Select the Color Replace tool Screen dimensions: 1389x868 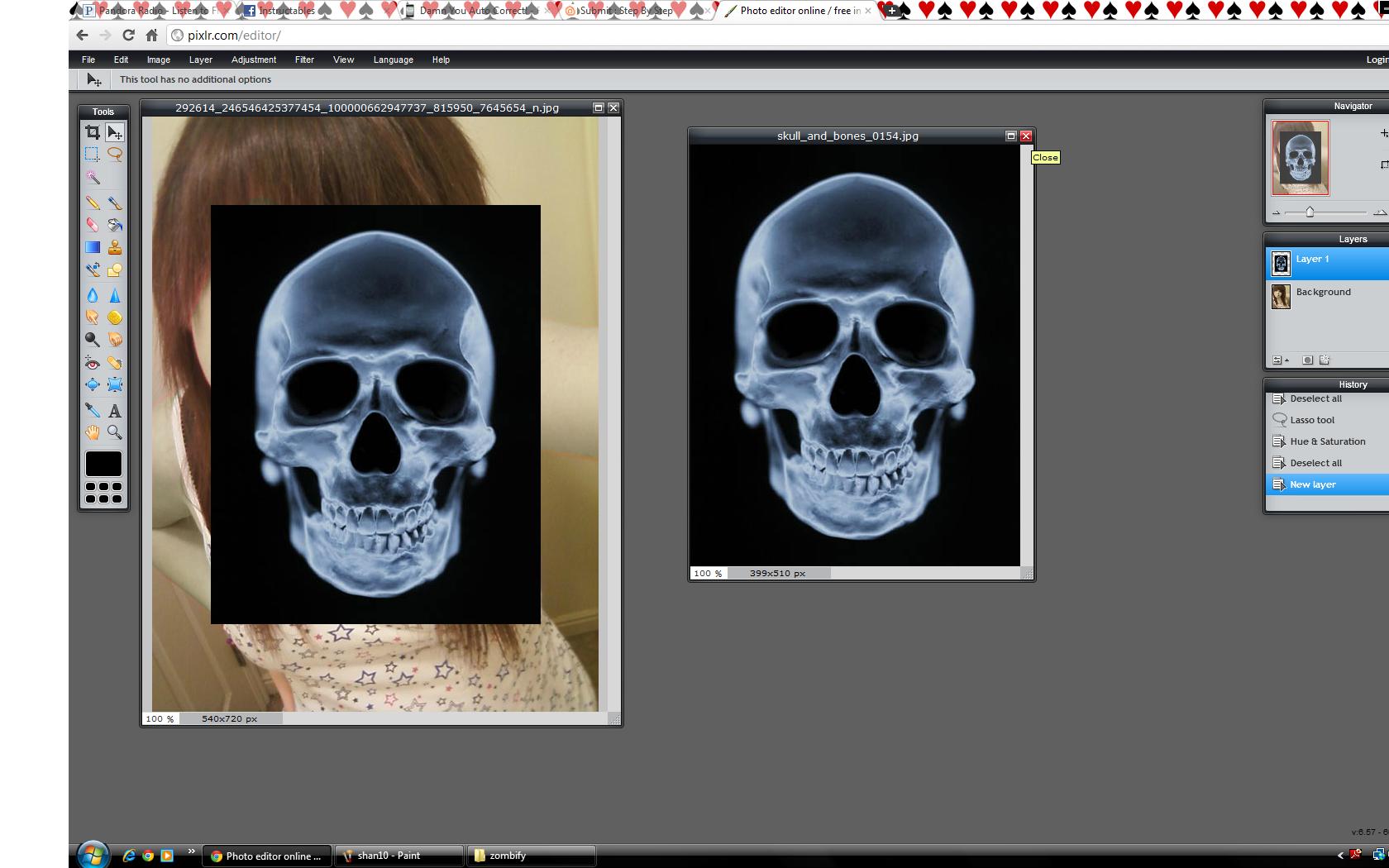click(93, 269)
